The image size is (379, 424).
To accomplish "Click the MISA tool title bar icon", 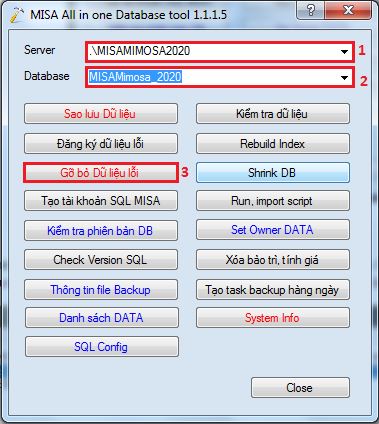I will 17,14.
